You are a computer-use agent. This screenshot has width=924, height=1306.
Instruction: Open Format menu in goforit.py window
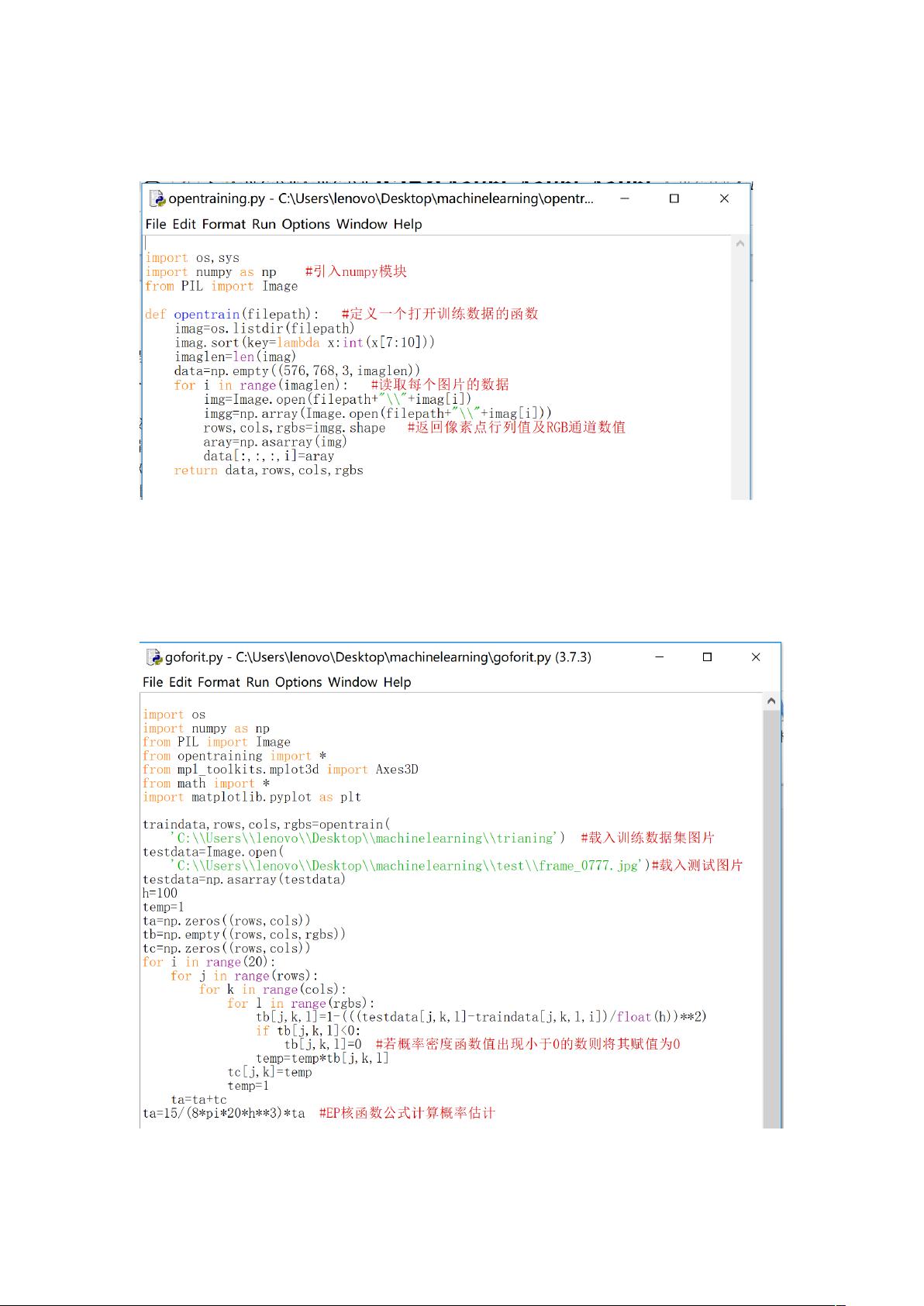(x=219, y=682)
